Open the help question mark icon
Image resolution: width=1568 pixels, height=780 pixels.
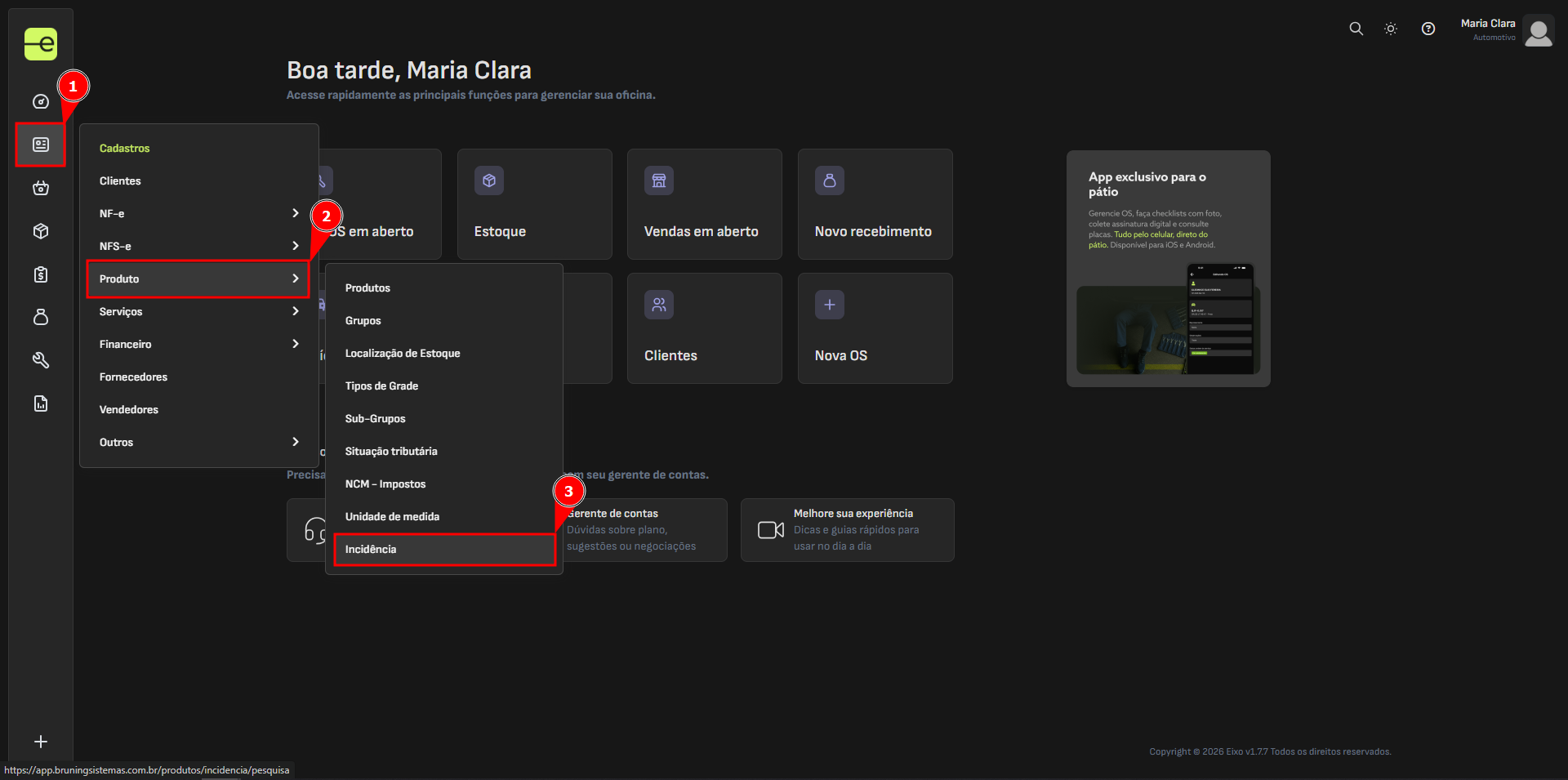(1428, 29)
